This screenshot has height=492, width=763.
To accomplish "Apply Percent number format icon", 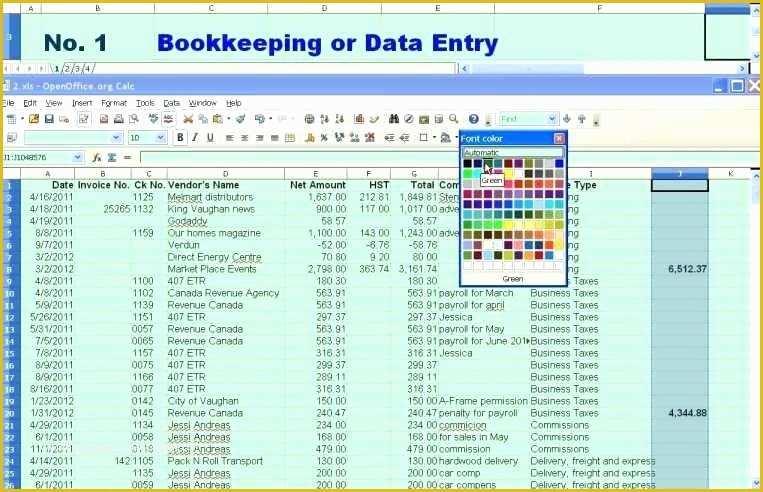I will pyautogui.click(x=324, y=138).
